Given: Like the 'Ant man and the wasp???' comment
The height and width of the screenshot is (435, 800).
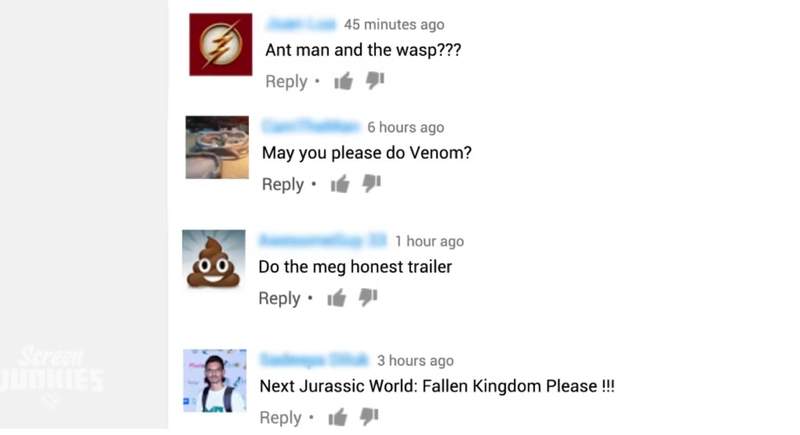Looking at the screenshot, I should (343, 81).
